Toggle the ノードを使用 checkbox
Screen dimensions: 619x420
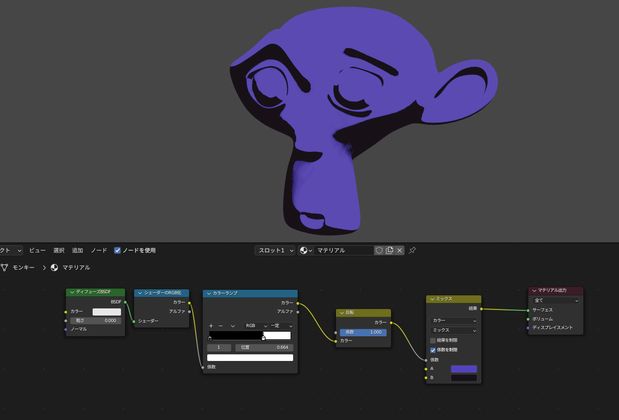tap(117, 250)
